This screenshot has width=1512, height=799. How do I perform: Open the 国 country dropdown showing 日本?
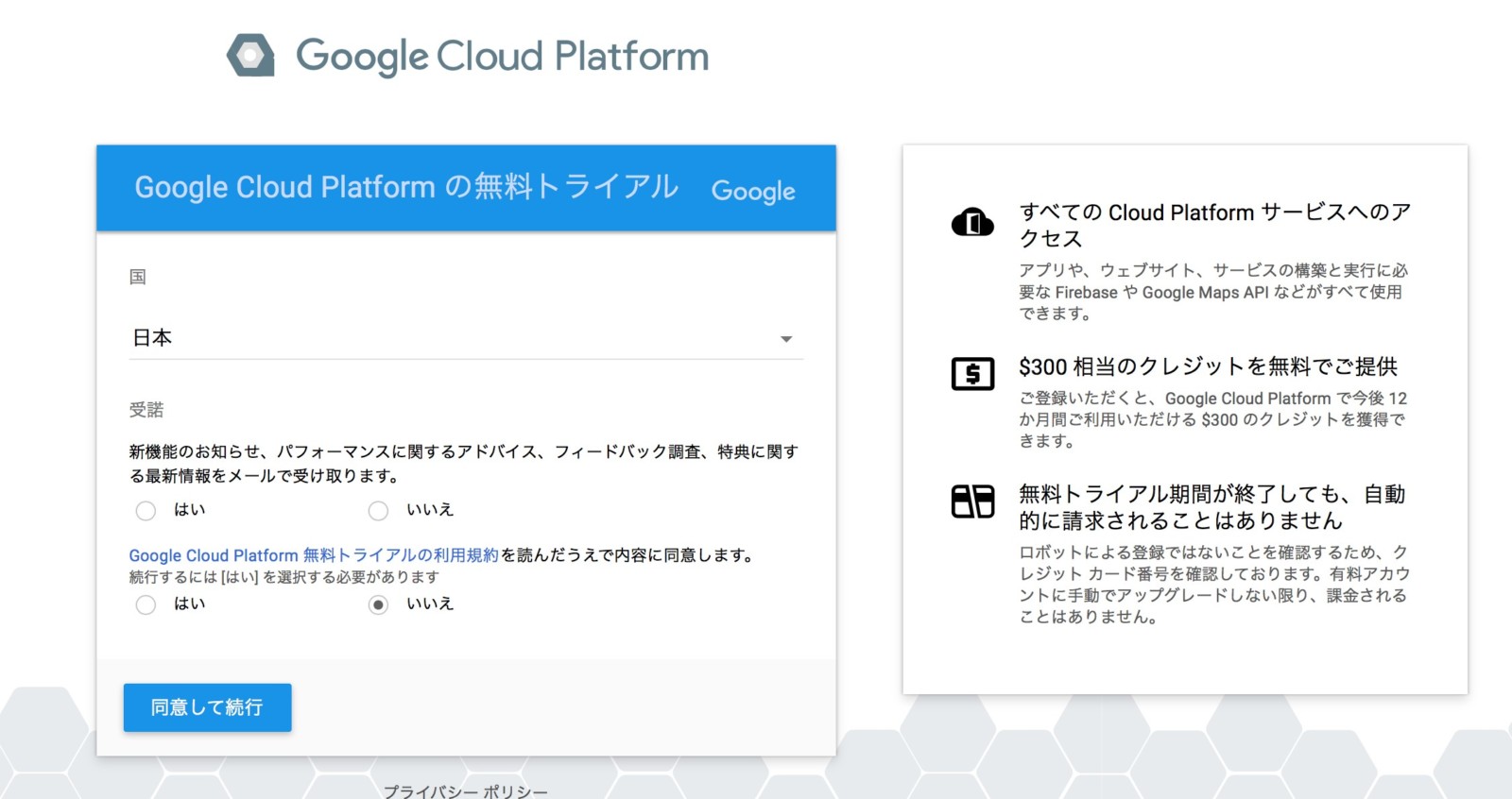(466, 338)
